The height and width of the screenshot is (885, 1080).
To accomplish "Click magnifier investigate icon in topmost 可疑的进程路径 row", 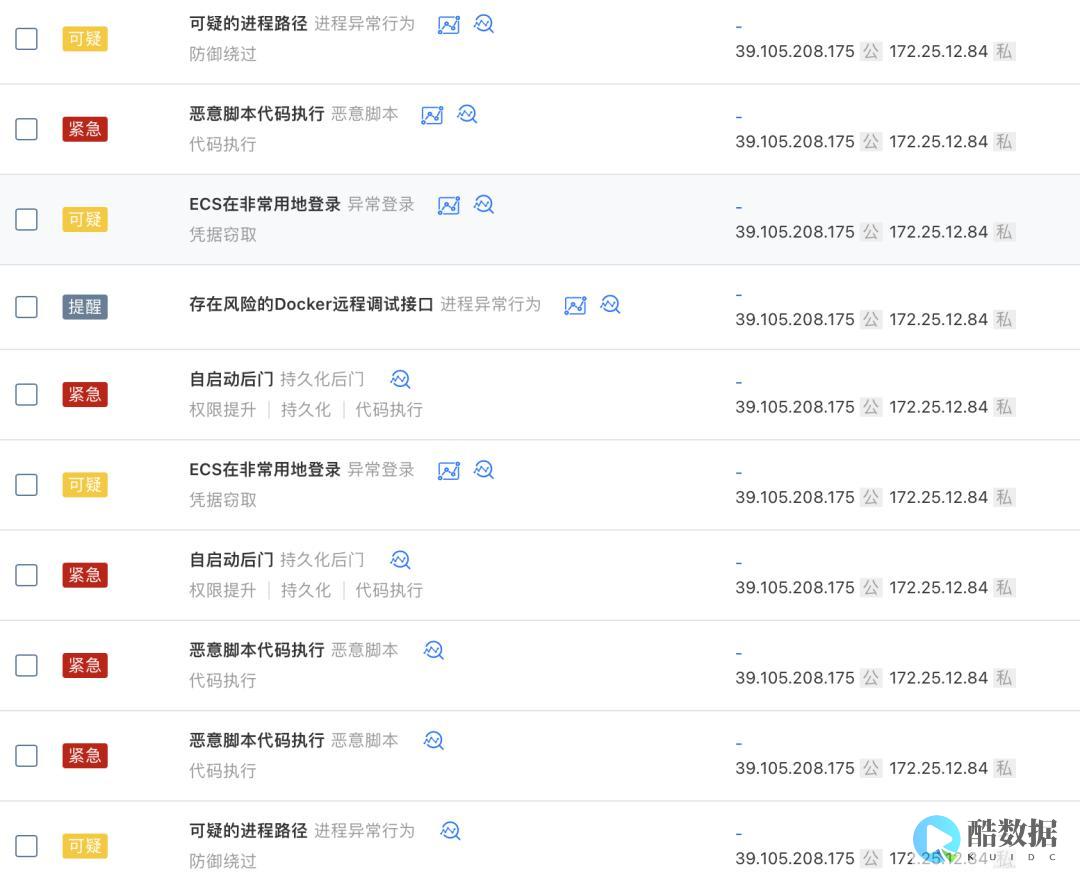I will (484, 24).
